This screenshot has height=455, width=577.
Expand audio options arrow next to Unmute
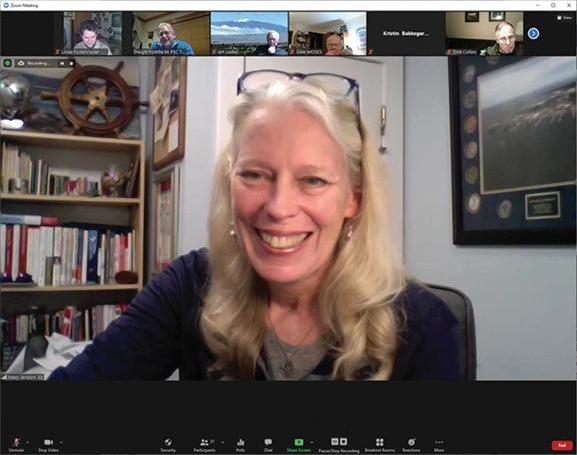[x=28, y=442]
